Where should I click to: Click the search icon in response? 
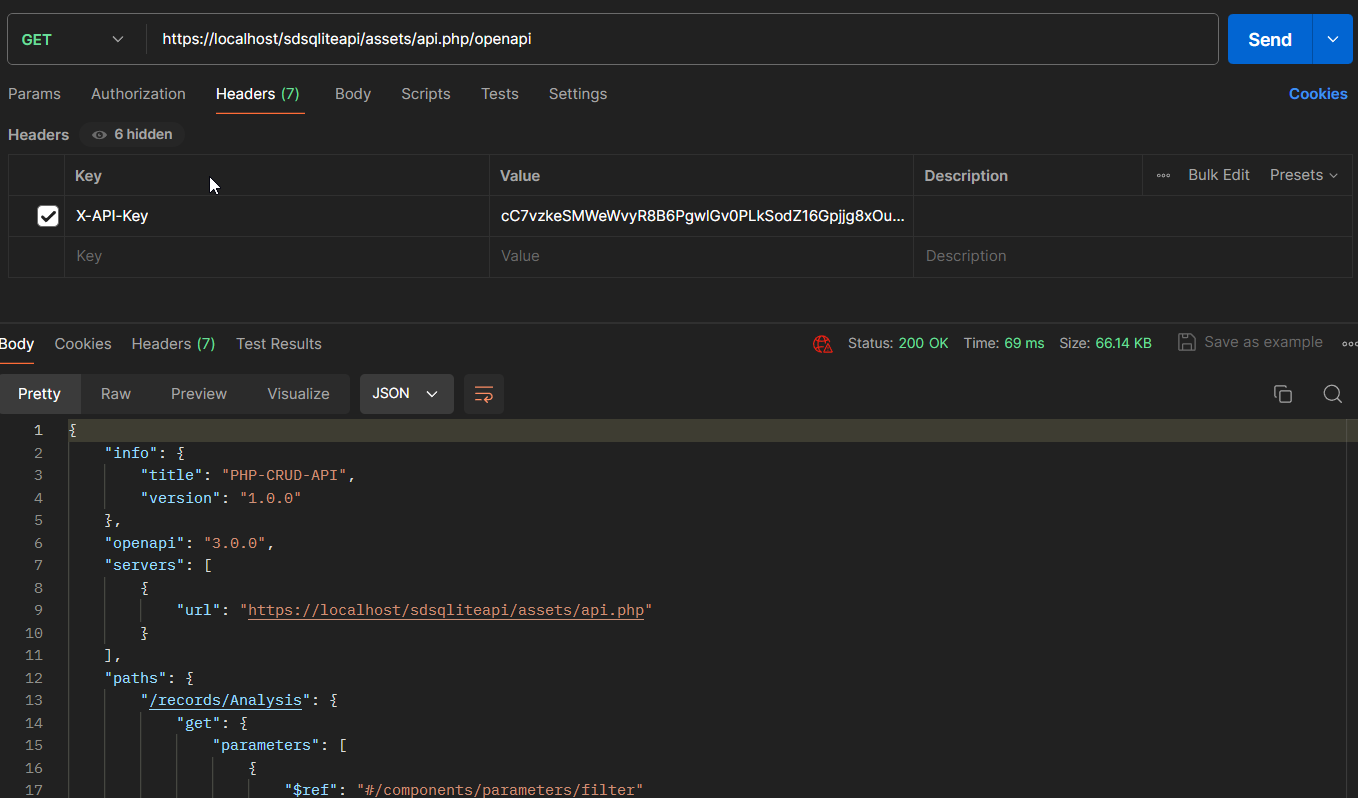pyautogui.click(x=1332, y=394)
